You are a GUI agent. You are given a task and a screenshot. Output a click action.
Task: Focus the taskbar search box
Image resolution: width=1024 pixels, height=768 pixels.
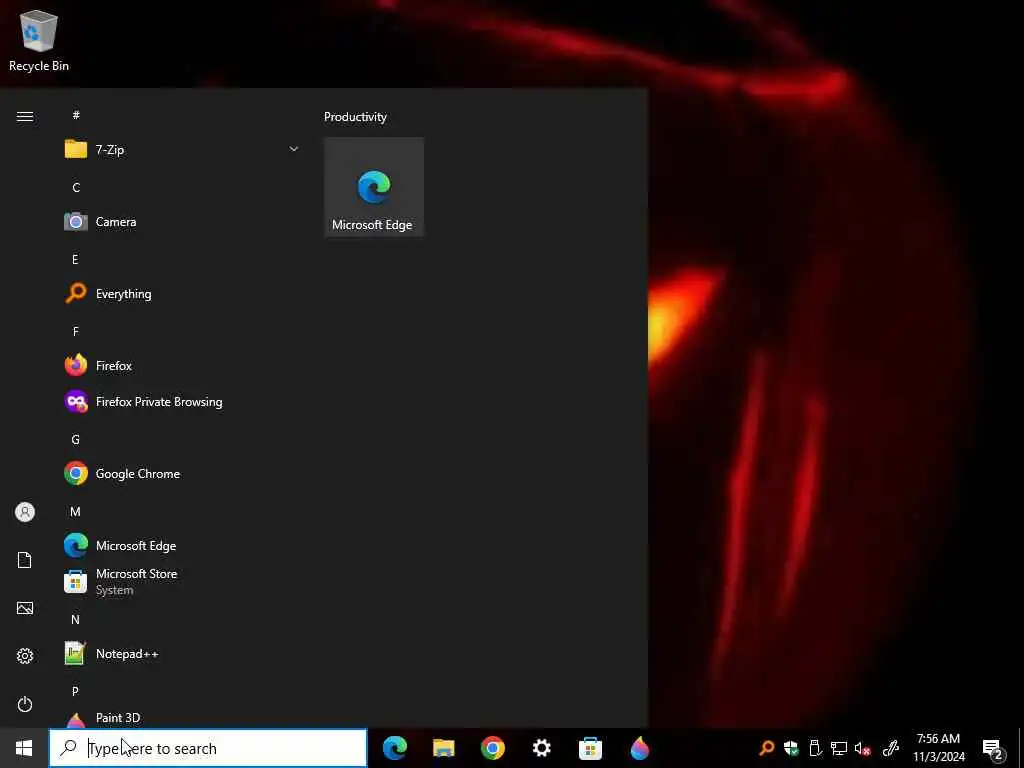click(208, 748)
